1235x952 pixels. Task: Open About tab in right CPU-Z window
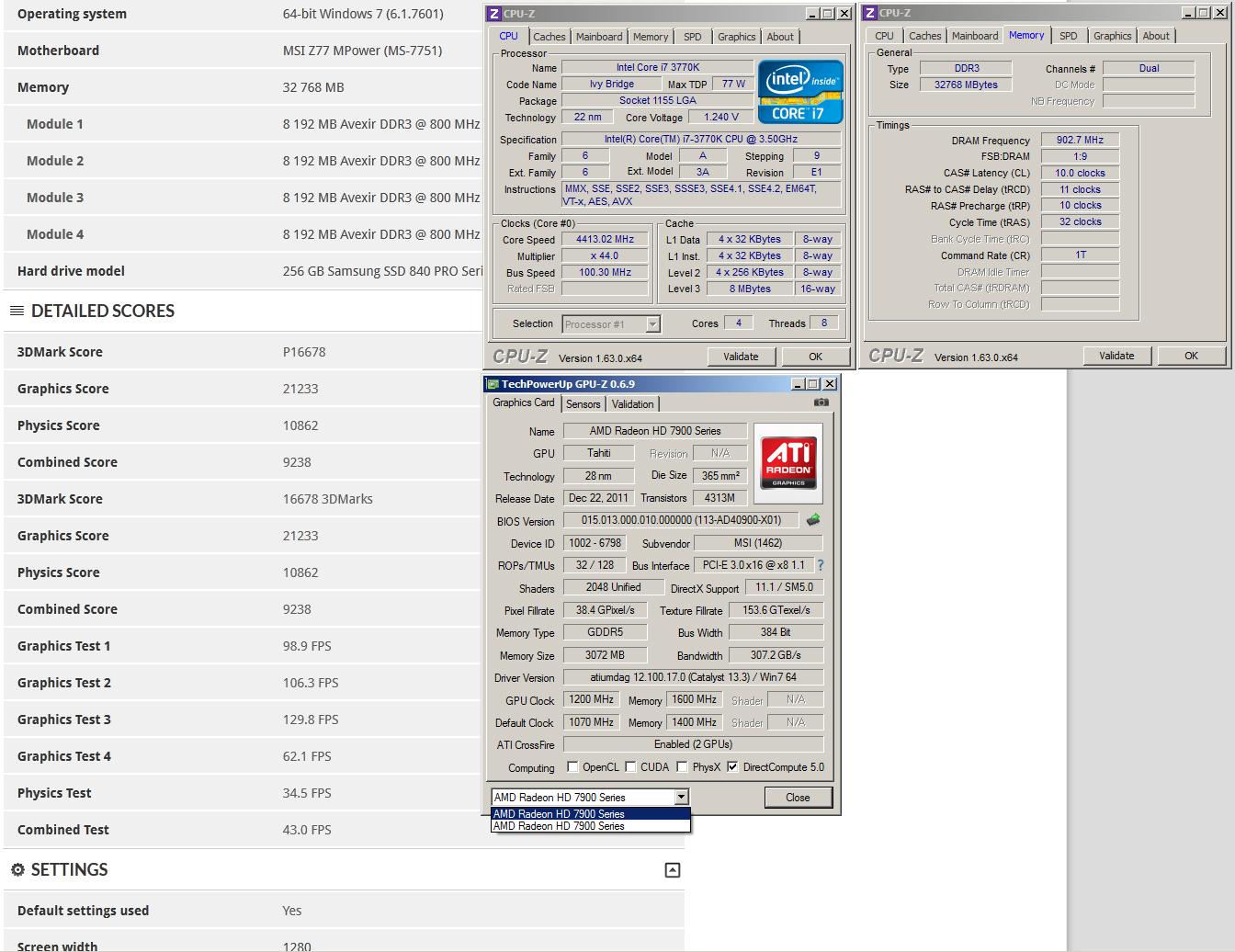(x=1156, y=36)
